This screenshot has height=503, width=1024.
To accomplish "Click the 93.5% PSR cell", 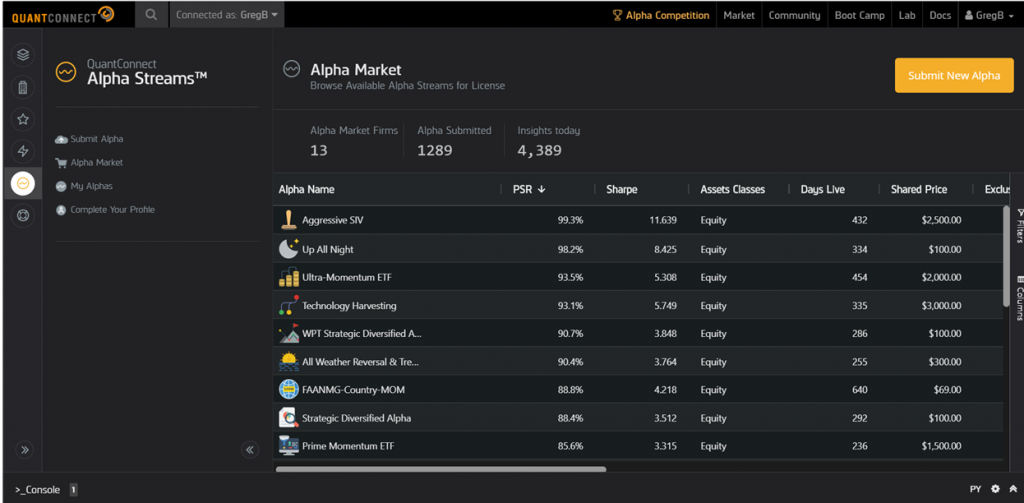I will coord(570,277).
